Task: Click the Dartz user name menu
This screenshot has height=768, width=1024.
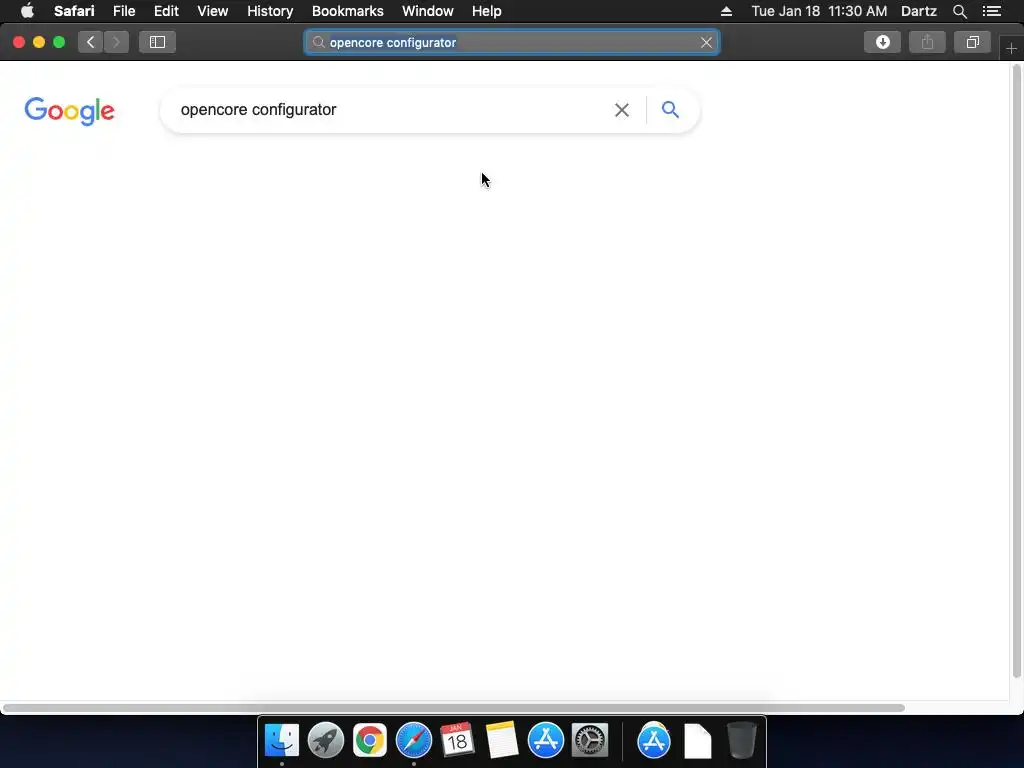Action: (918, 11)
